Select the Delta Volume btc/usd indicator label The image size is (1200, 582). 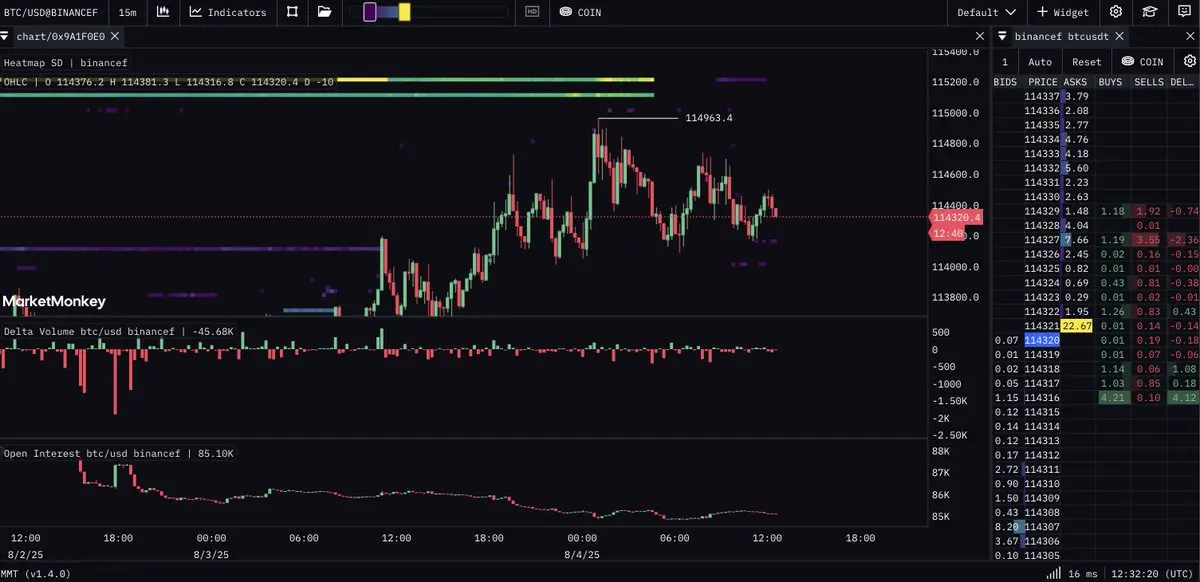[x=119, y=331]
